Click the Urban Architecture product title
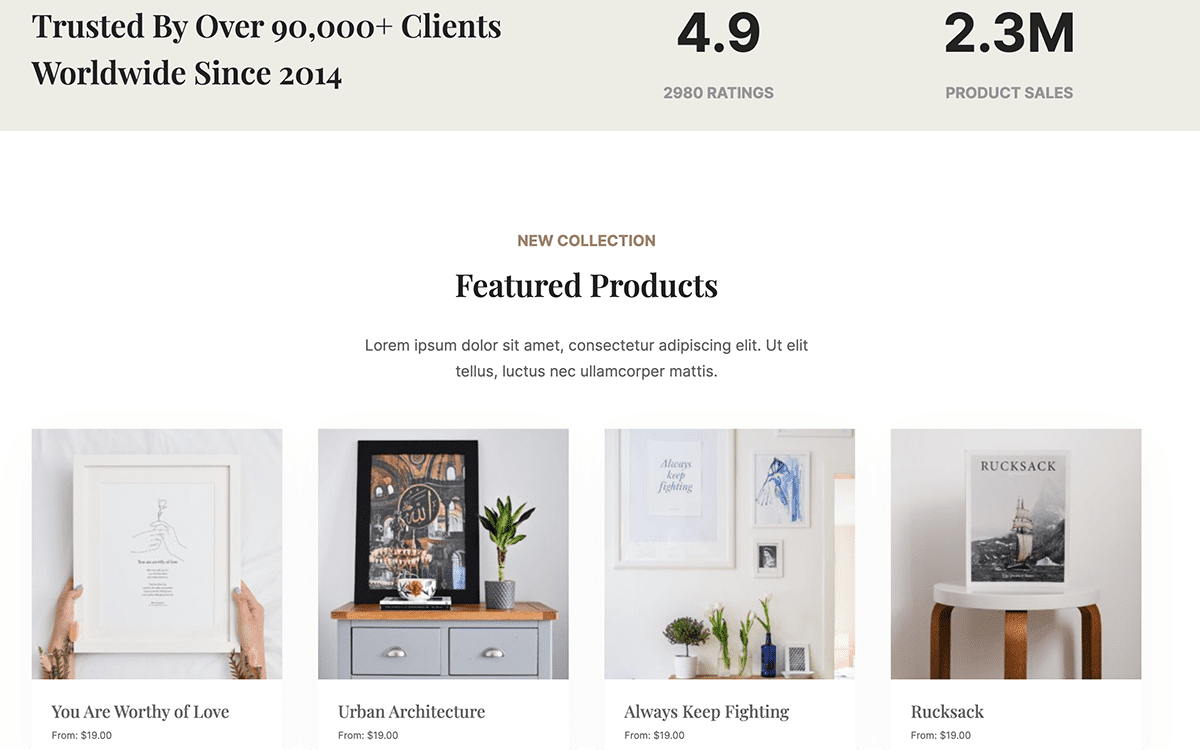 [412, 712]
